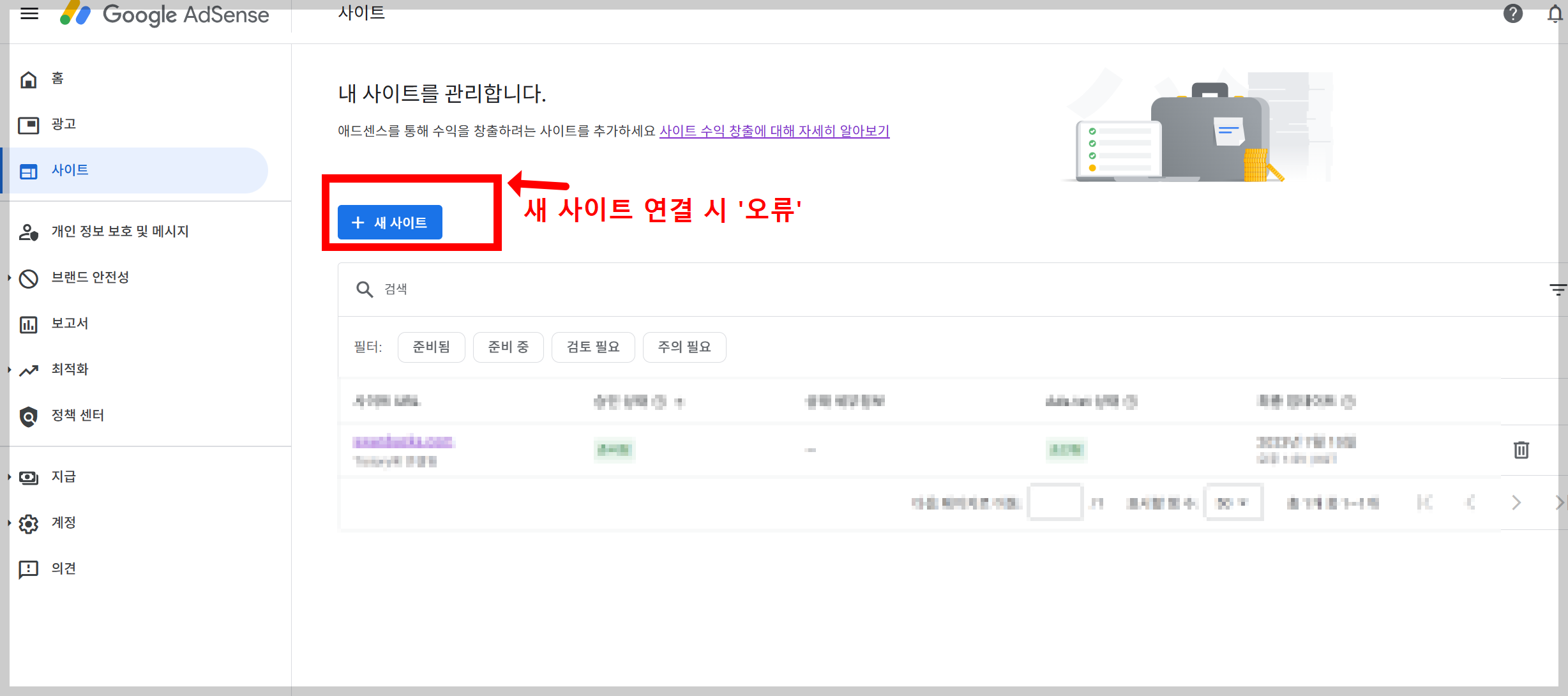This screenshot has width=1568, height=696.
Task: Expand the 지급 sidebar section
Action: coord(63,477)
